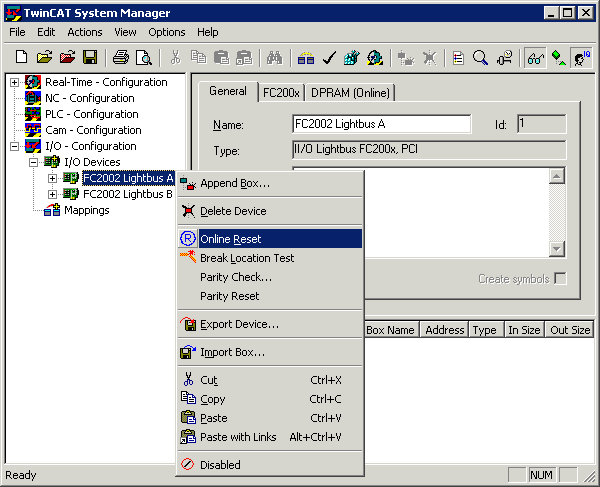Screen dimensions: 600x487
Task: Click the Real-Time Configuration tree icon
Action: 33,82
